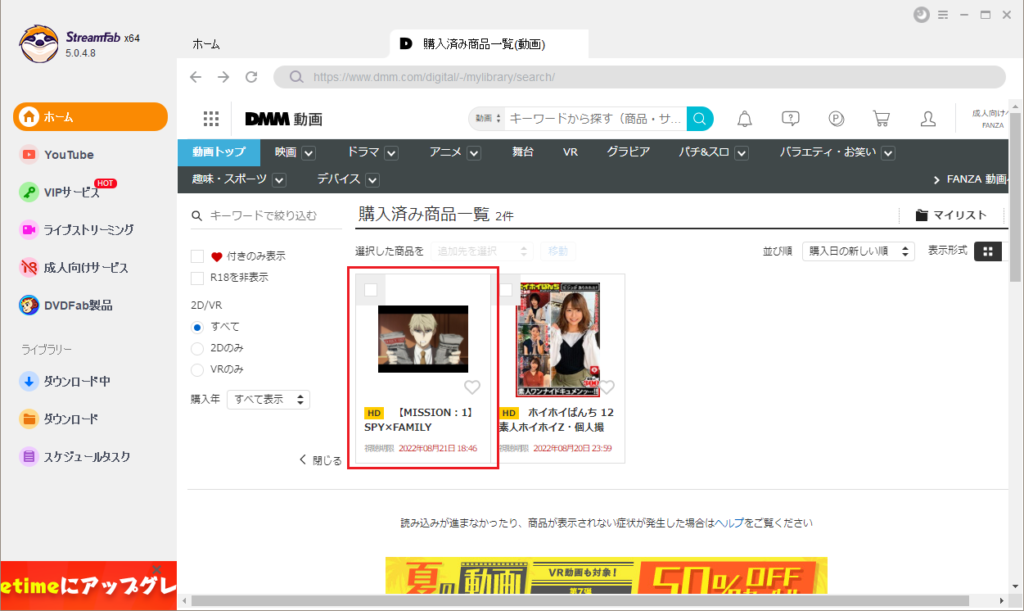Open the 動画トップ menu item
Viewport: 1024px width, 611px height.
(x=219, y=152)
